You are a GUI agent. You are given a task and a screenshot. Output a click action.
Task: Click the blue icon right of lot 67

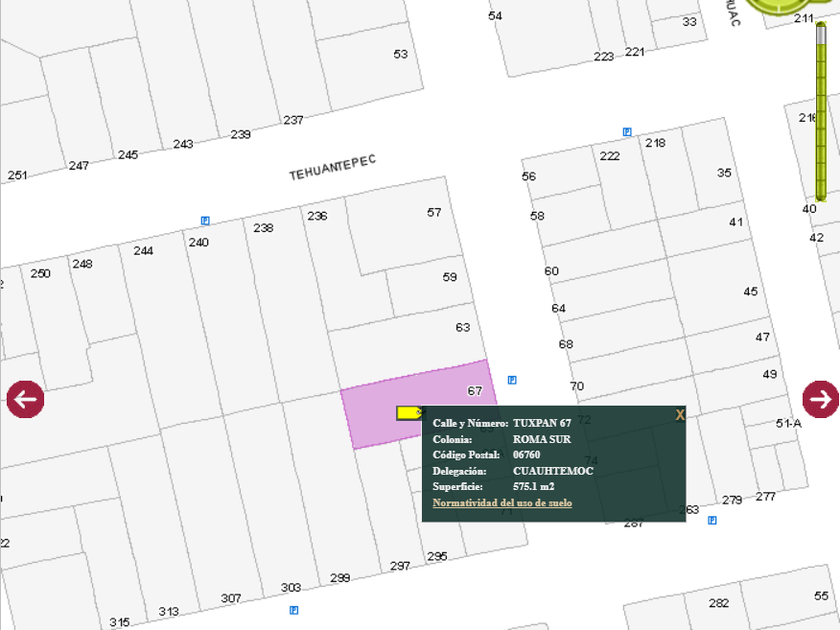pos(512,380)
